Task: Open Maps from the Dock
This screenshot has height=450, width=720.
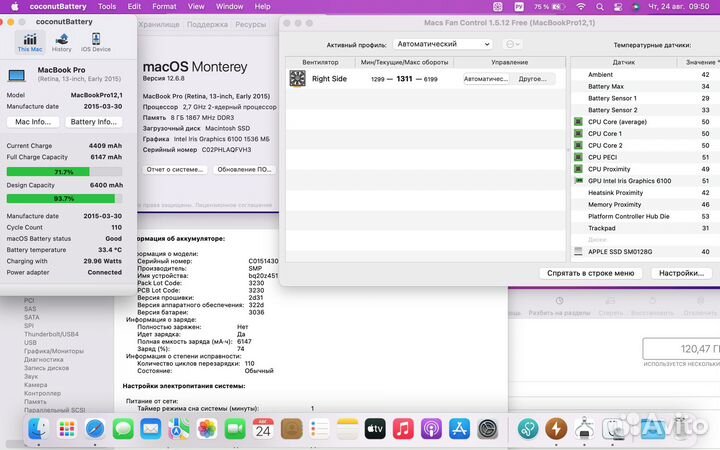Action: 179,429
